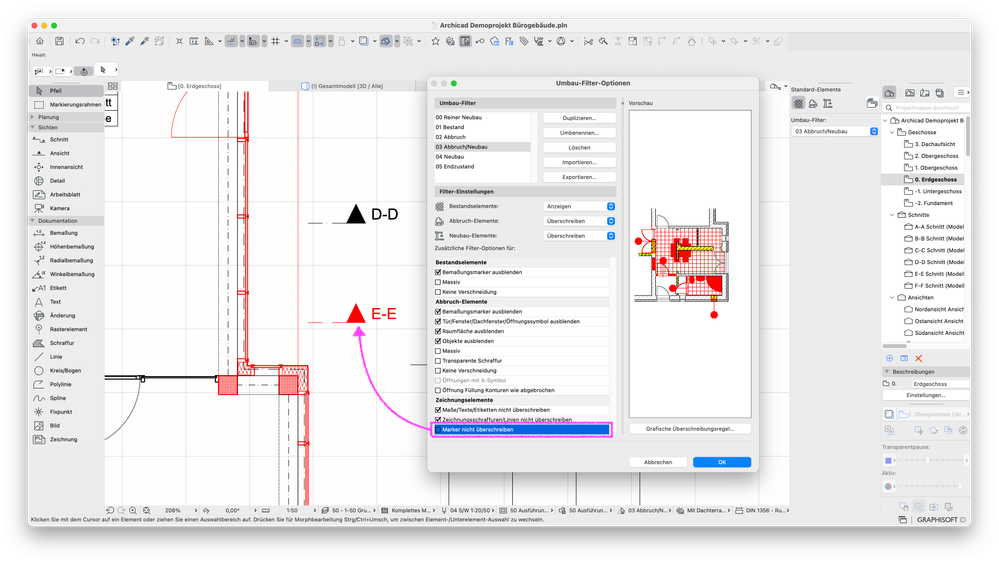Enable Öffnung Füllung Konturen wie abgebrochen
The image size is (999, 563).
coord(438,390)
